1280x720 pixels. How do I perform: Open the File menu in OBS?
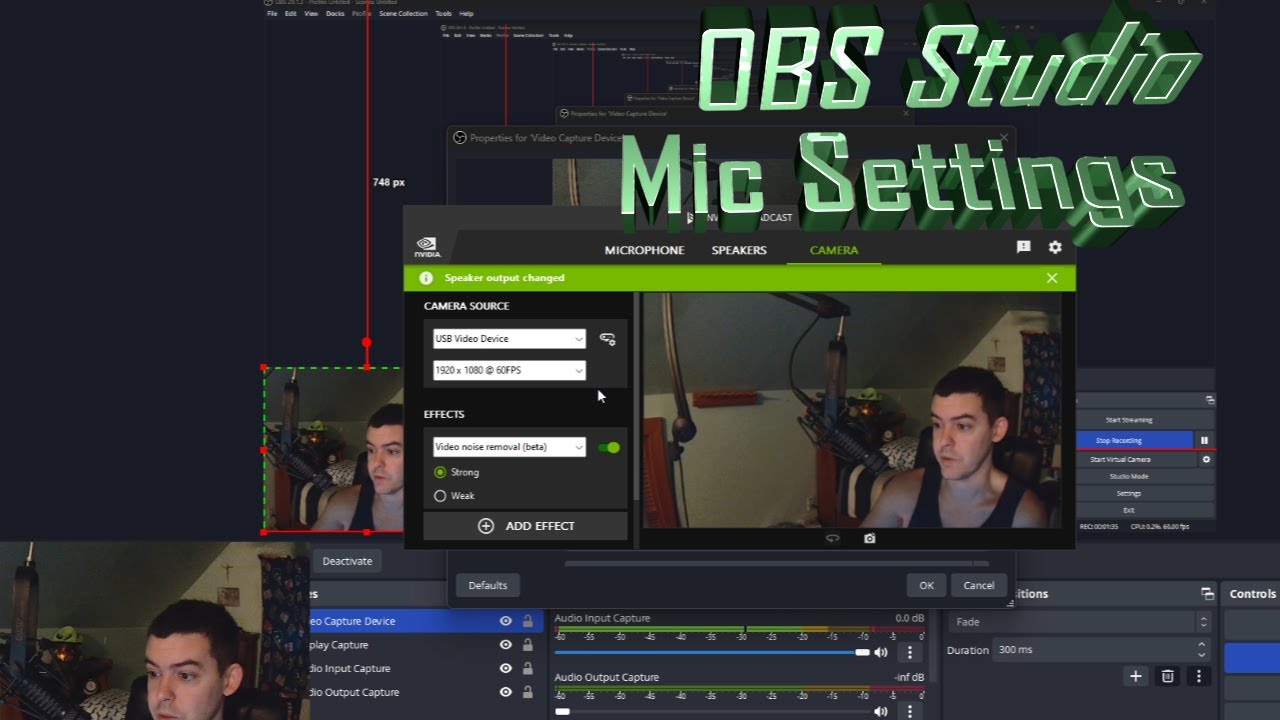272,14
